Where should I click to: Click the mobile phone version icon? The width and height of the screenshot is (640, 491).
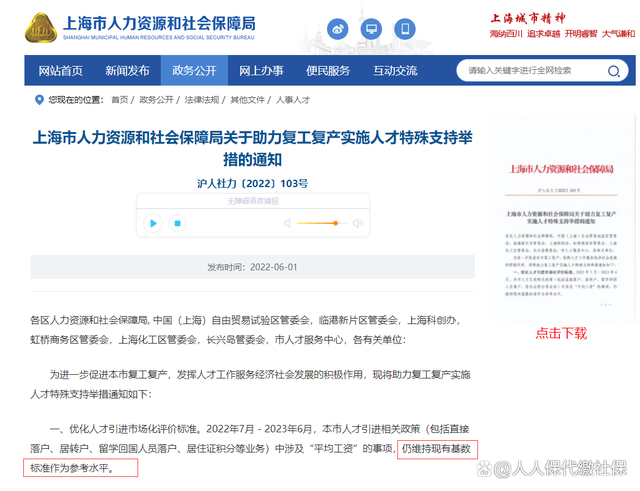[x=405, y=29]
